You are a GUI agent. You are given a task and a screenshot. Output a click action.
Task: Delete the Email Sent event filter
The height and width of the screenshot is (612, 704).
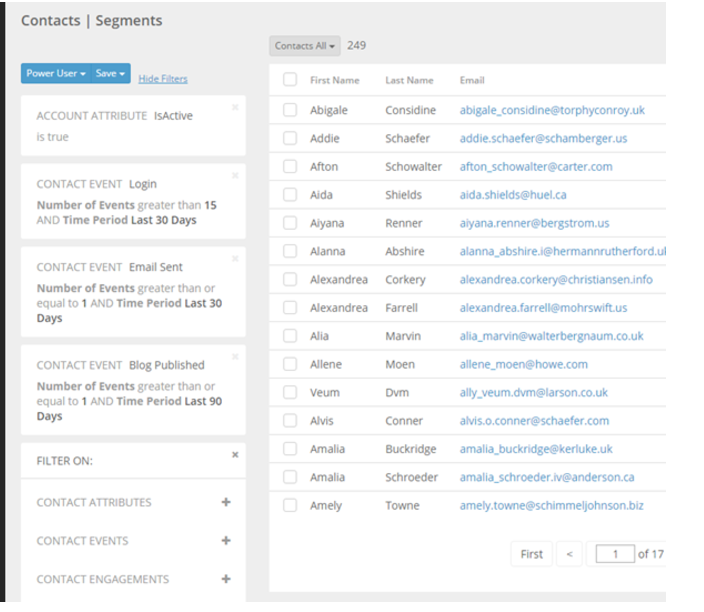tap(235, 258)
